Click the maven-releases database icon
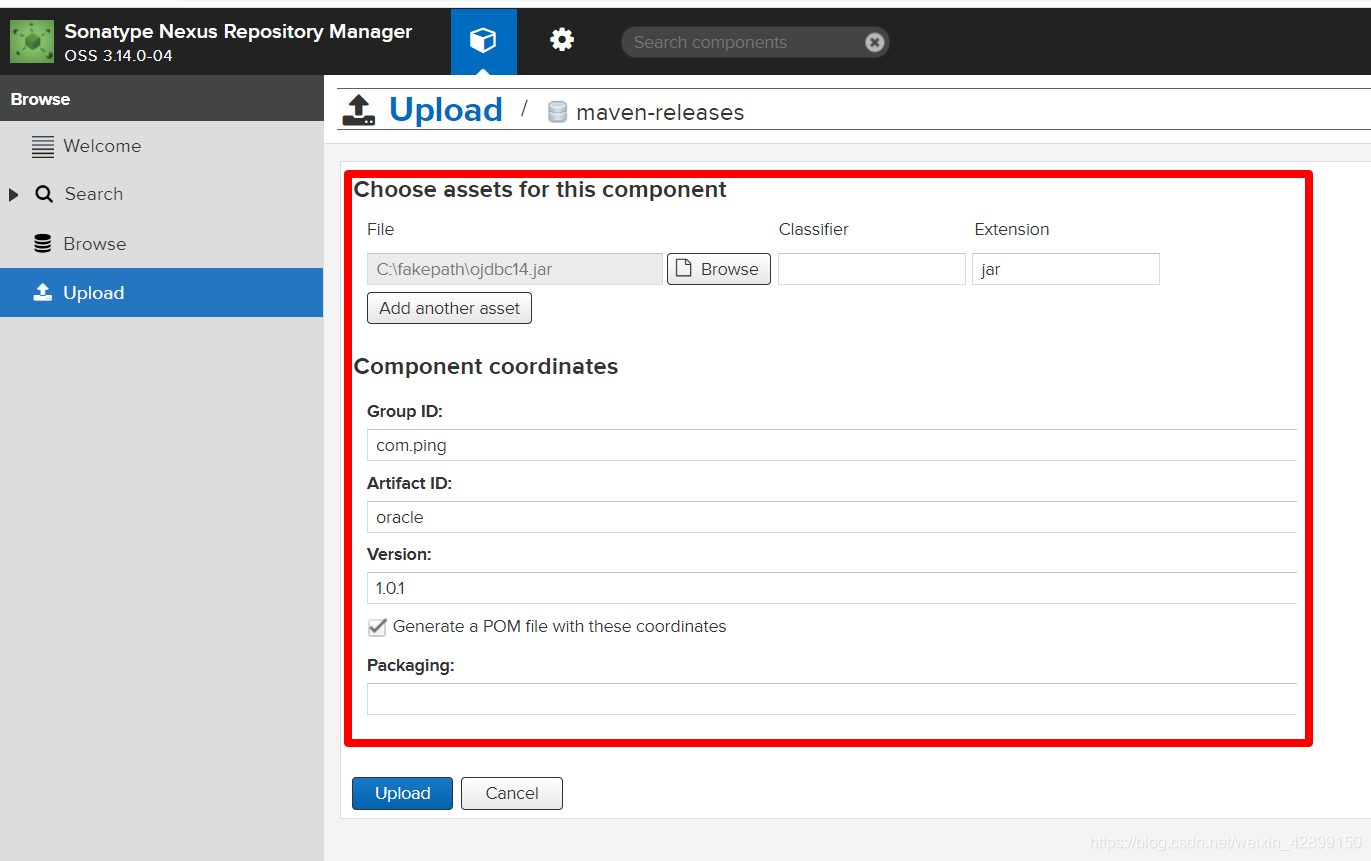This screenshot has width=1371, height=861. 557,112
